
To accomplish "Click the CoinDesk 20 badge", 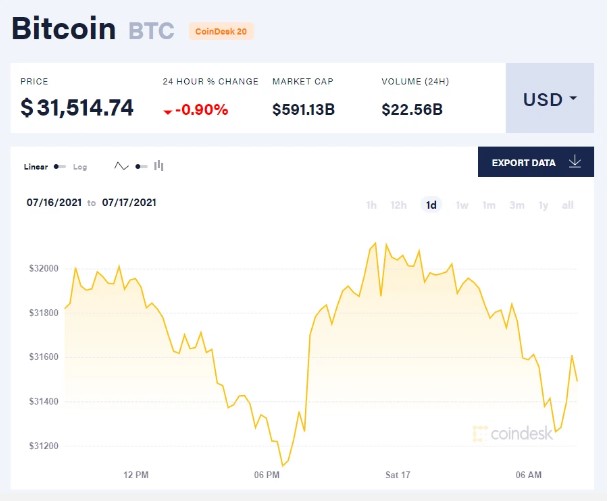I will pos(221,31).
